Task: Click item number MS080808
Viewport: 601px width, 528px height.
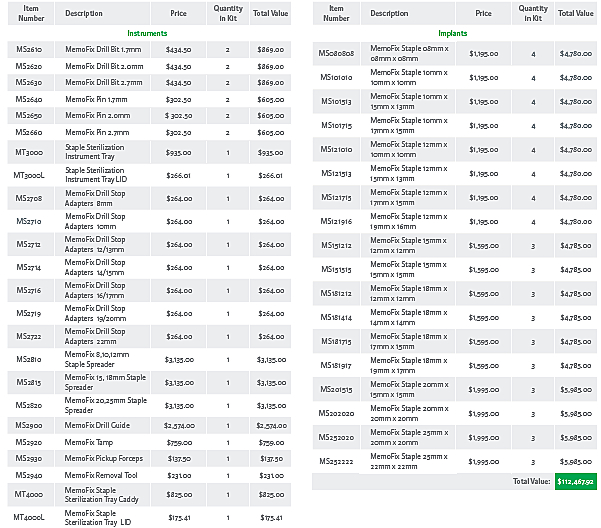Action: point(336,53)
